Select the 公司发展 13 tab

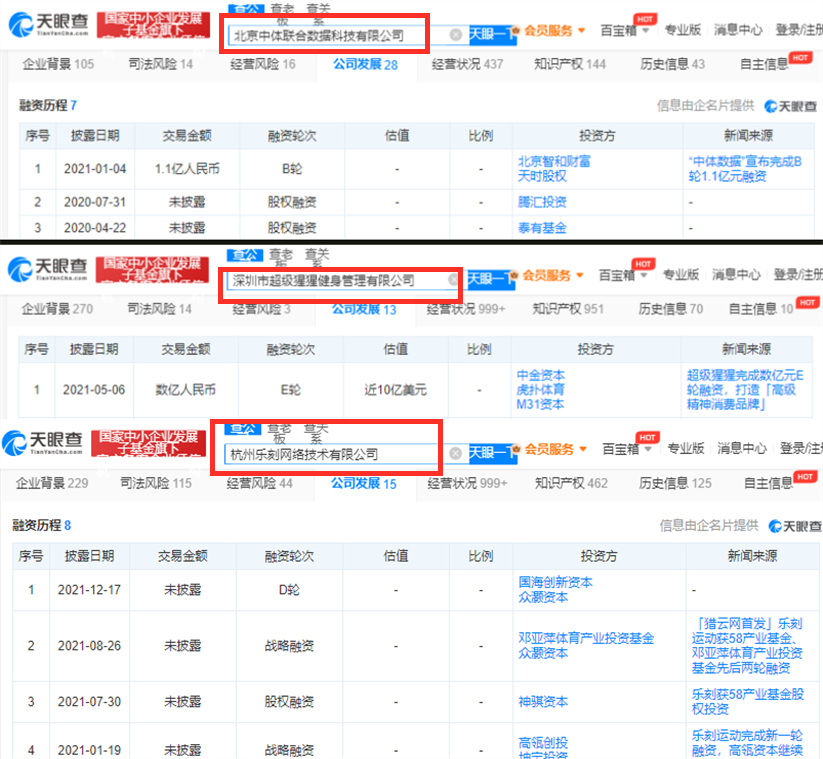(x=364, y=309)
